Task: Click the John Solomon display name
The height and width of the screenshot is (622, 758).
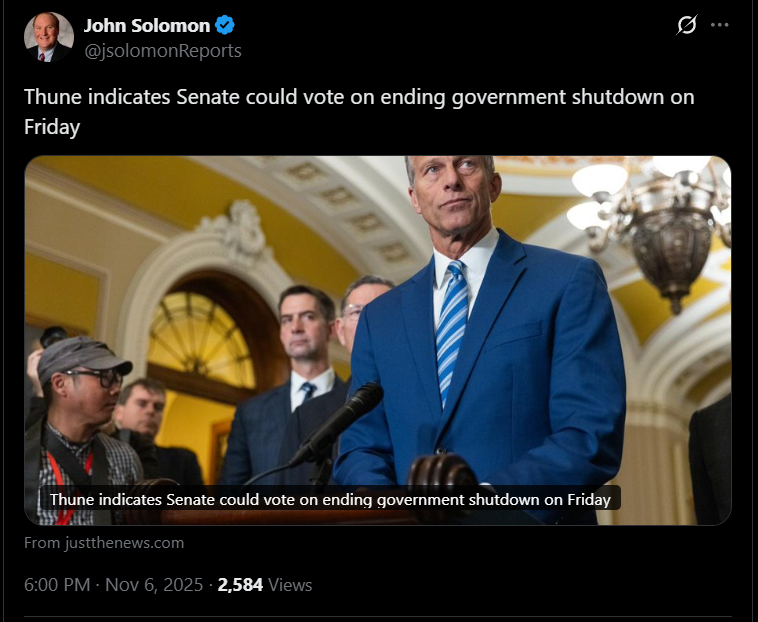Action: 147,26
